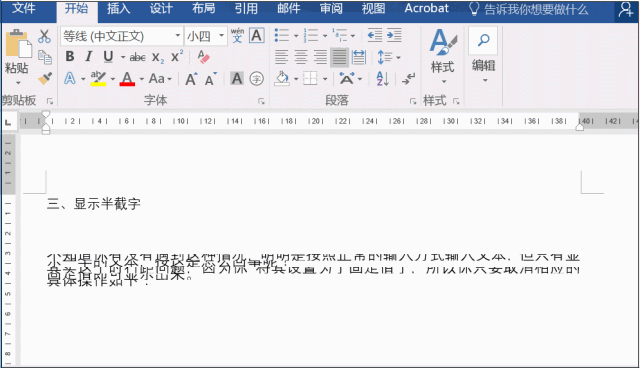Switch to the 邮件 Mailings tab
640x368 pixels.
(x=289, y=9)
